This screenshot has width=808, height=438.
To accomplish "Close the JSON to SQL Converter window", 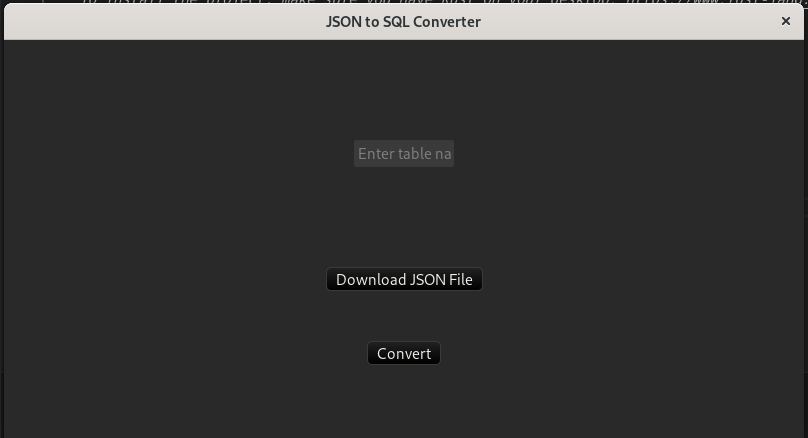I will point(785,21).
